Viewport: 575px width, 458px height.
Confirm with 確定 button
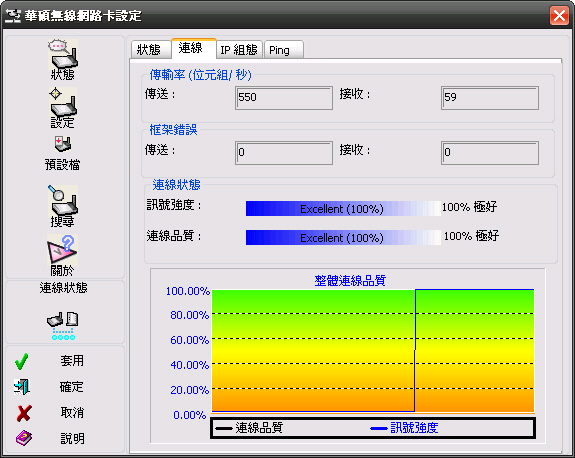click(x=72, y=387)
